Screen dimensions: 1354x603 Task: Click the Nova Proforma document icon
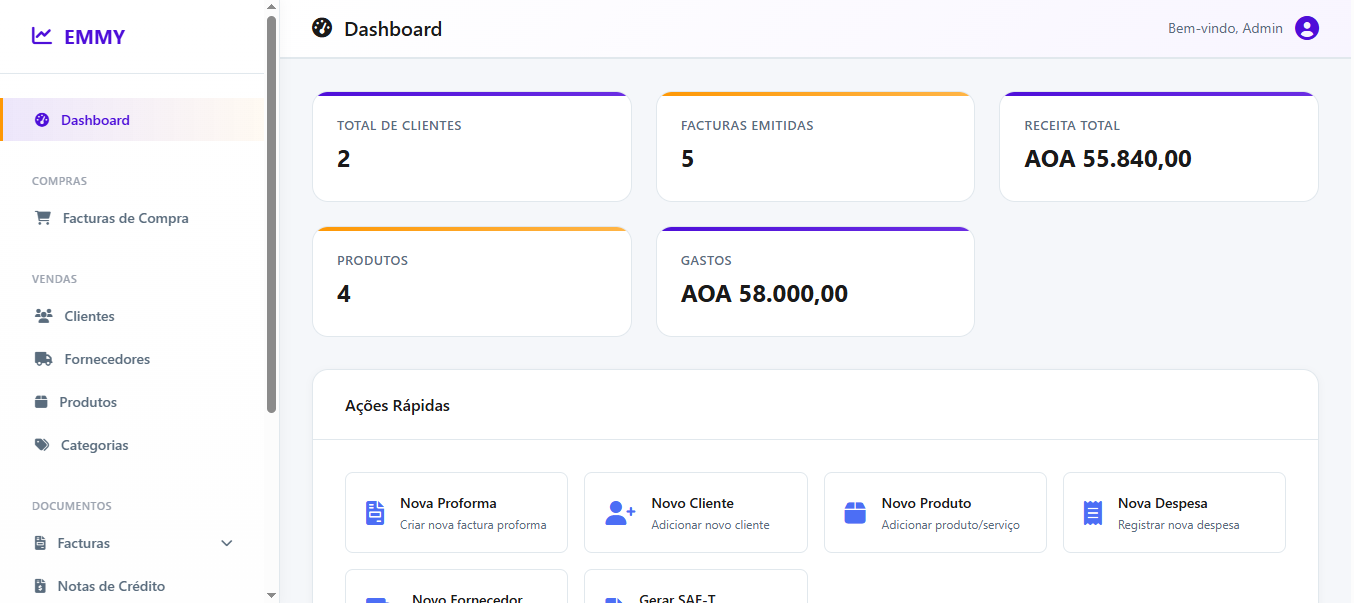pyautogui.click(x=375, y=513)
